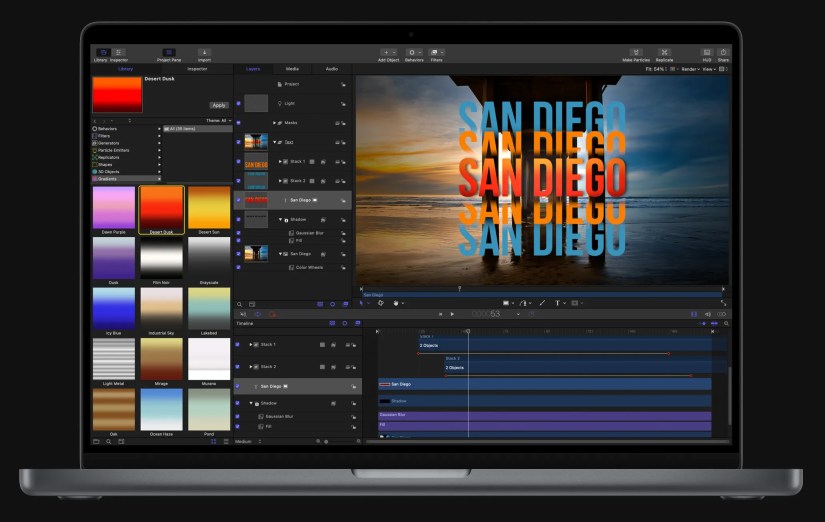Expand the Masks group in Layers list

point(274,123)
